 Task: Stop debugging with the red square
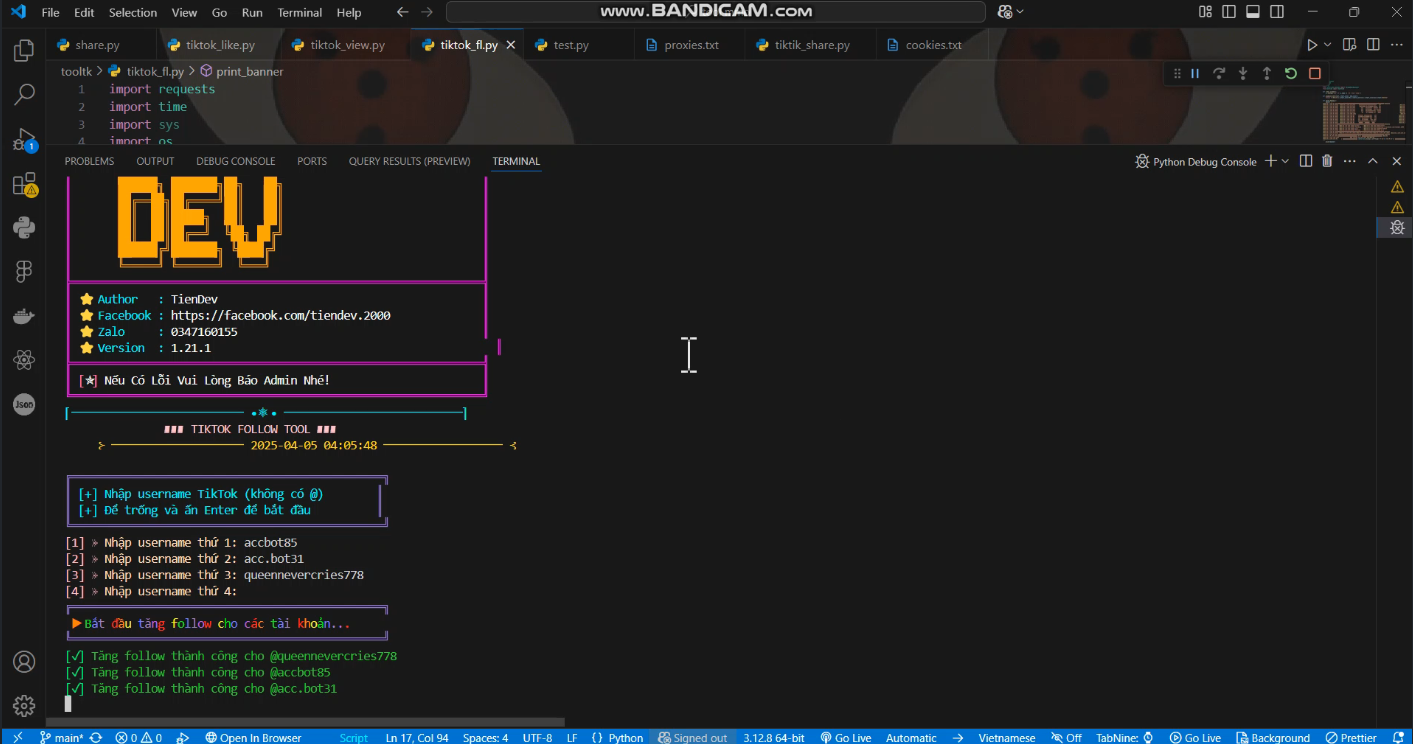click(x=1314, y=73)
